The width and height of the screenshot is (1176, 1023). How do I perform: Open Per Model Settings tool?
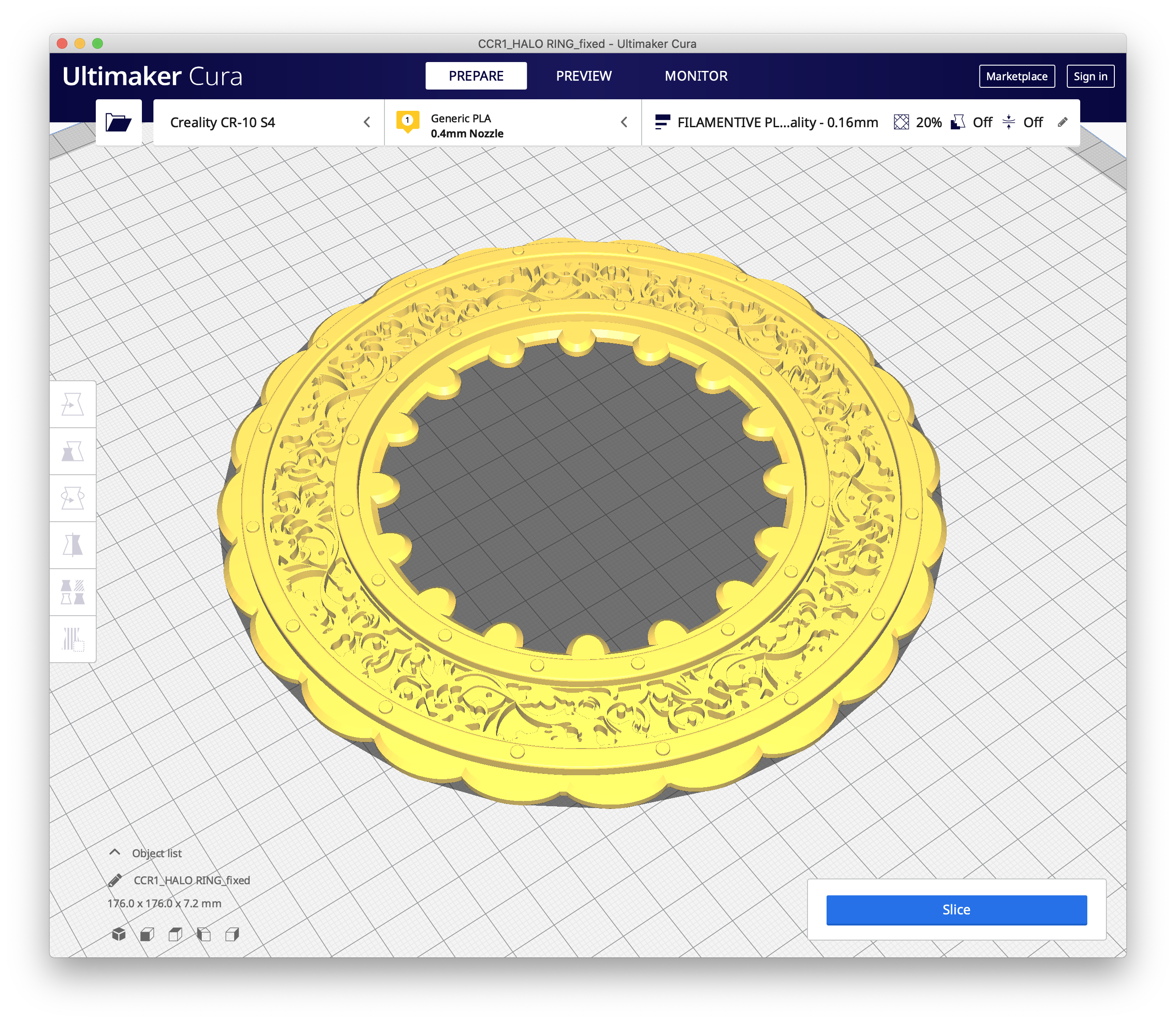coord(73,592)
